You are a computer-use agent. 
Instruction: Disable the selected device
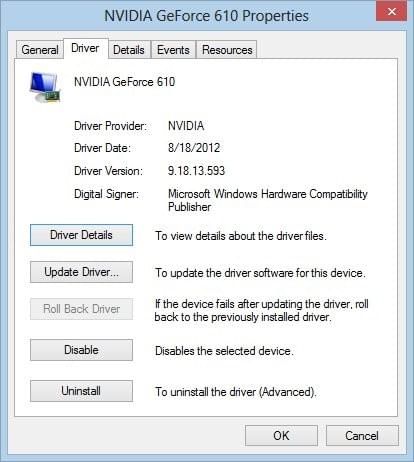(81, 350)
